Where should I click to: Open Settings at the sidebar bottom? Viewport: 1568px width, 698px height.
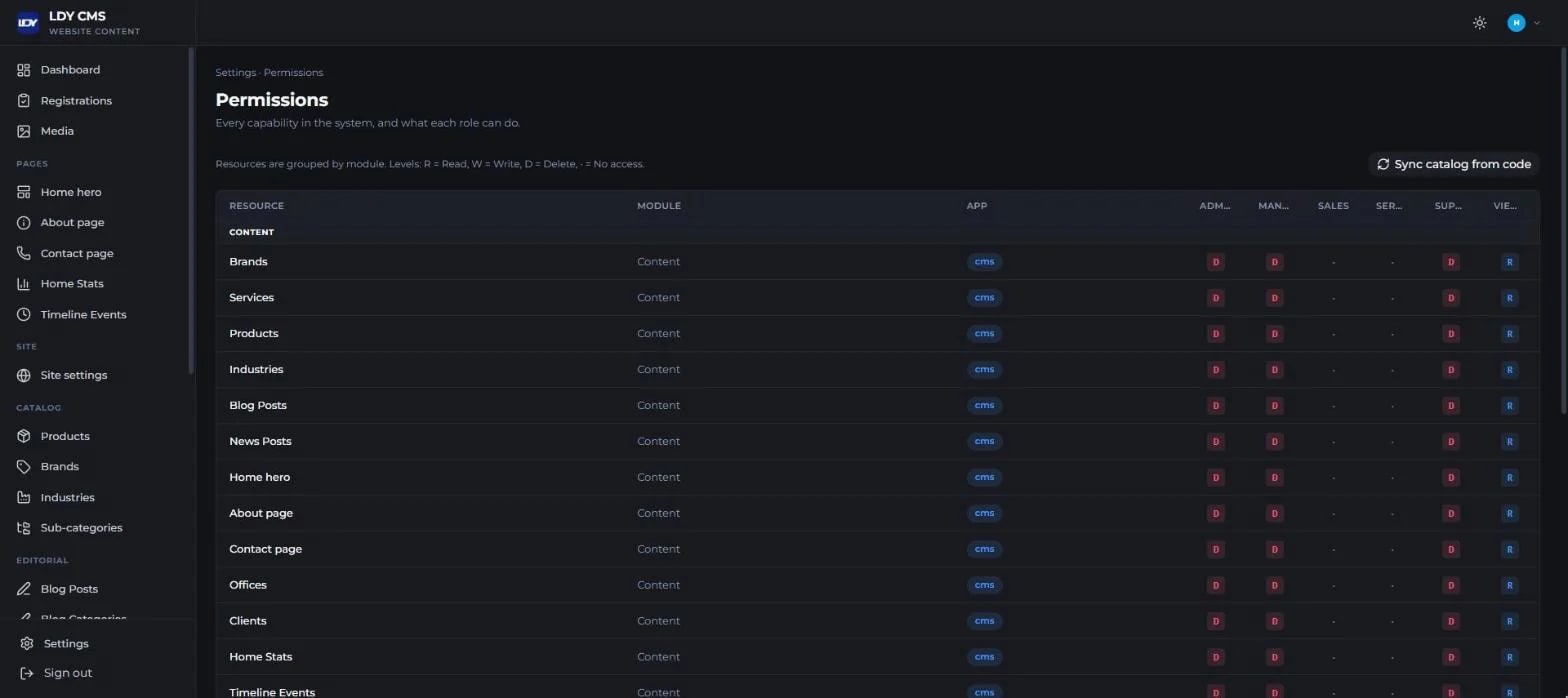pos(66,644)
